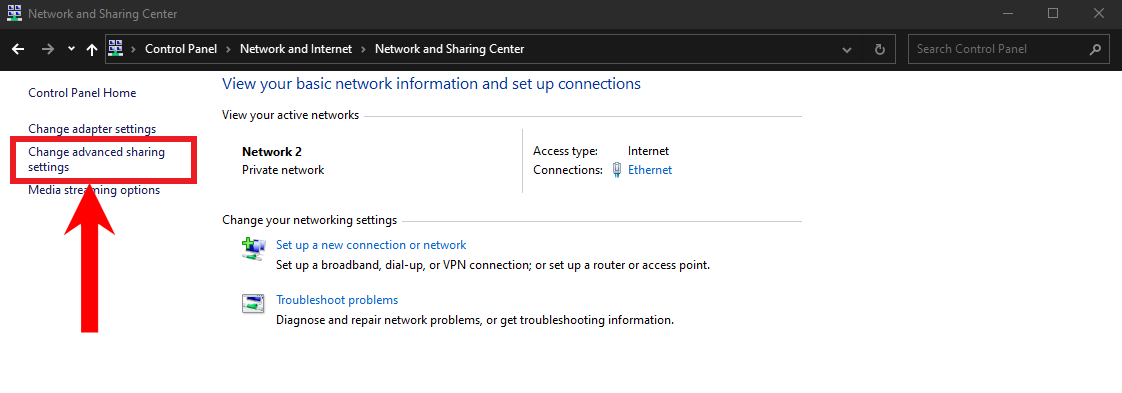Screen dimensions: 1122x393
Task: Select Control Panel in the breadcrumb
Action: point(181,49)
